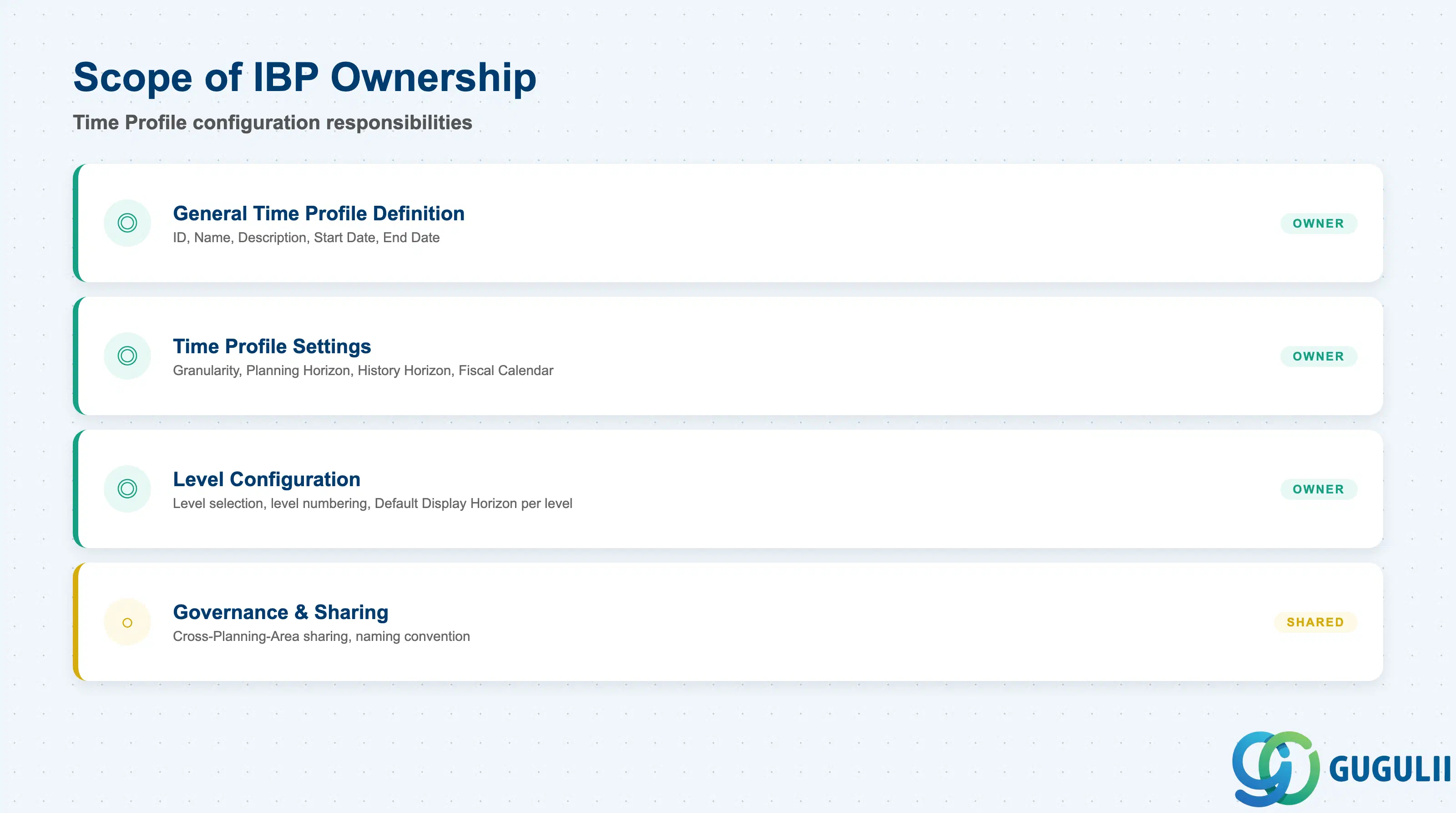The width and height of the screenshot is (1456, 813).
Task: Click the Scope of IBP Ownership title
Action: pos(305,77)
